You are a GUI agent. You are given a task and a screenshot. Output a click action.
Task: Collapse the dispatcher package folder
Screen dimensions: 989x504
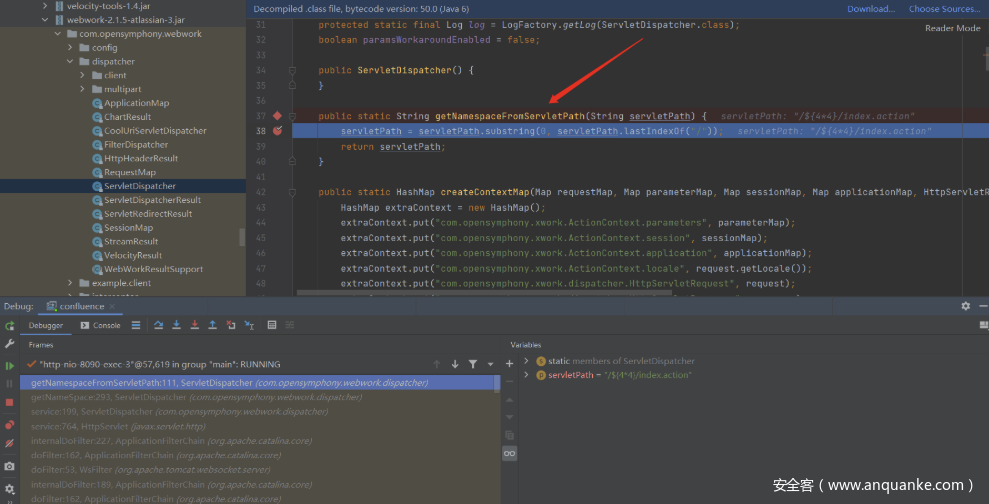pos(70,61)
